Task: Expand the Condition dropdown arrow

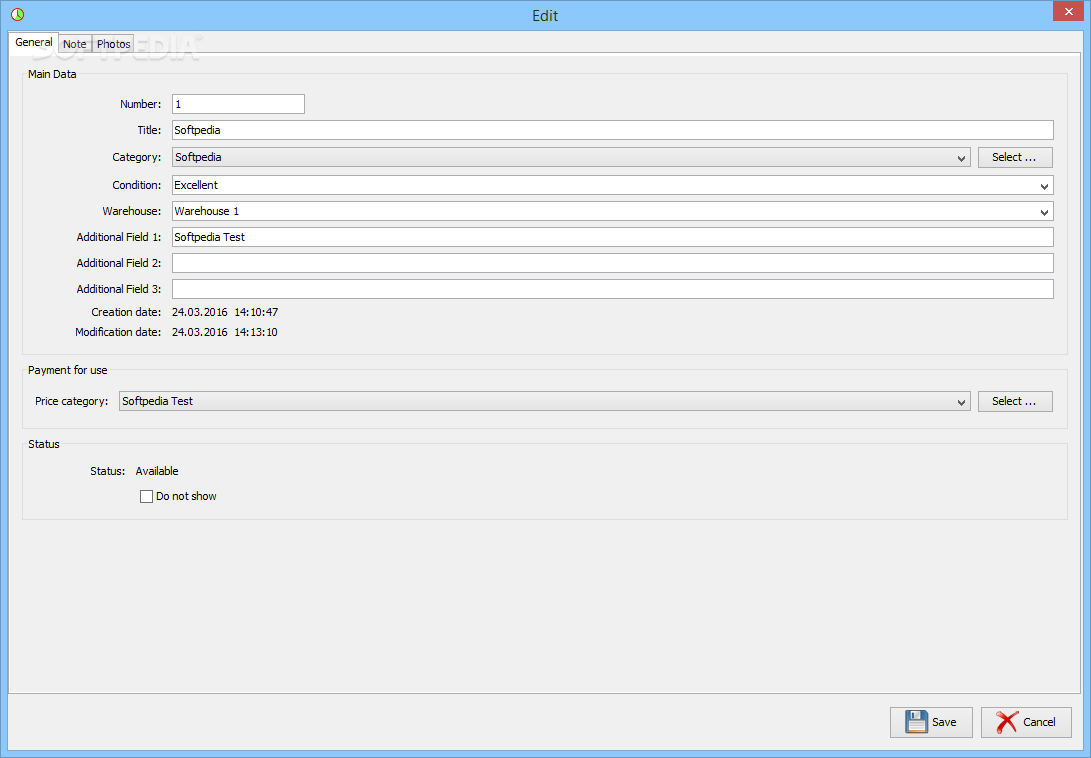Action: (1044, 186)
